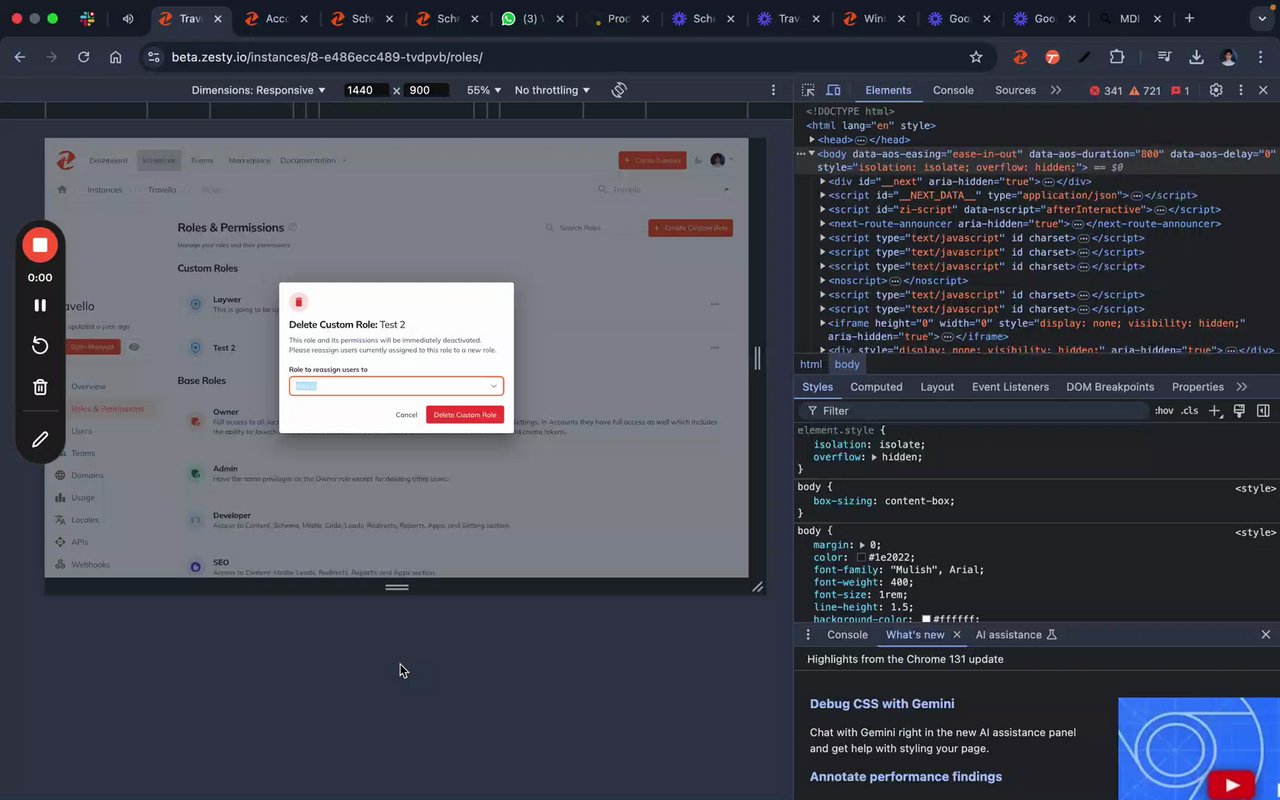Click the site information icon in address bar

pos(153,57)
